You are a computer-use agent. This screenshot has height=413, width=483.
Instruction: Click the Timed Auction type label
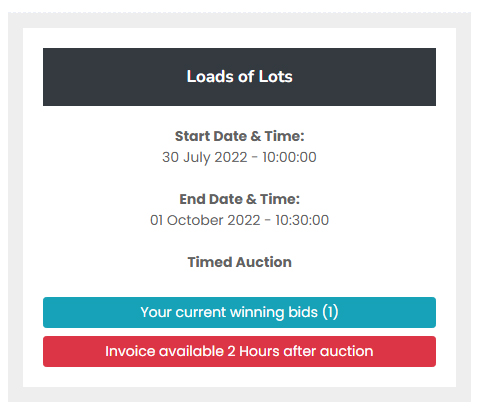point(239,262)
